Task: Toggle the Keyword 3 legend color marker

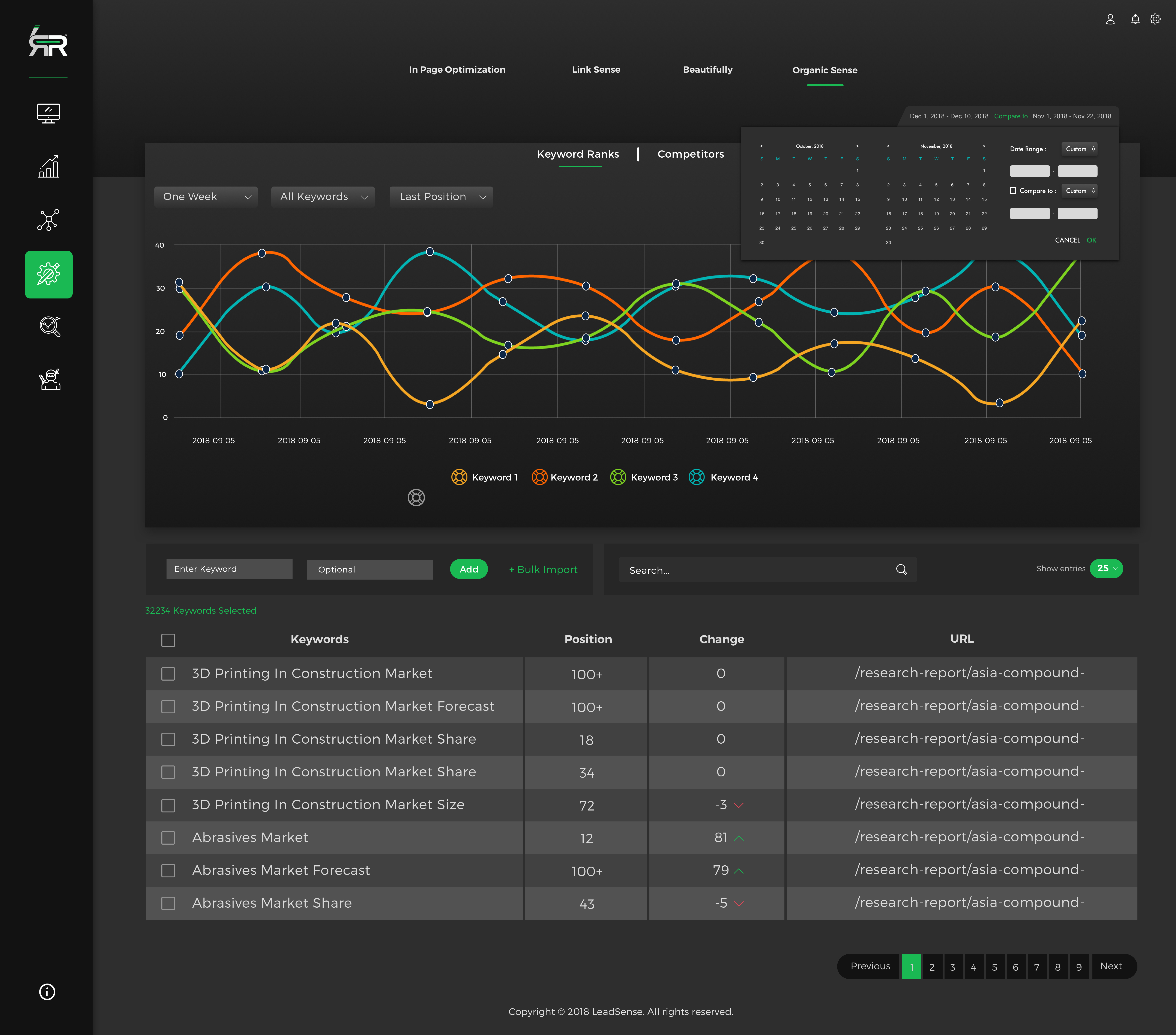Action: [618, 477]
